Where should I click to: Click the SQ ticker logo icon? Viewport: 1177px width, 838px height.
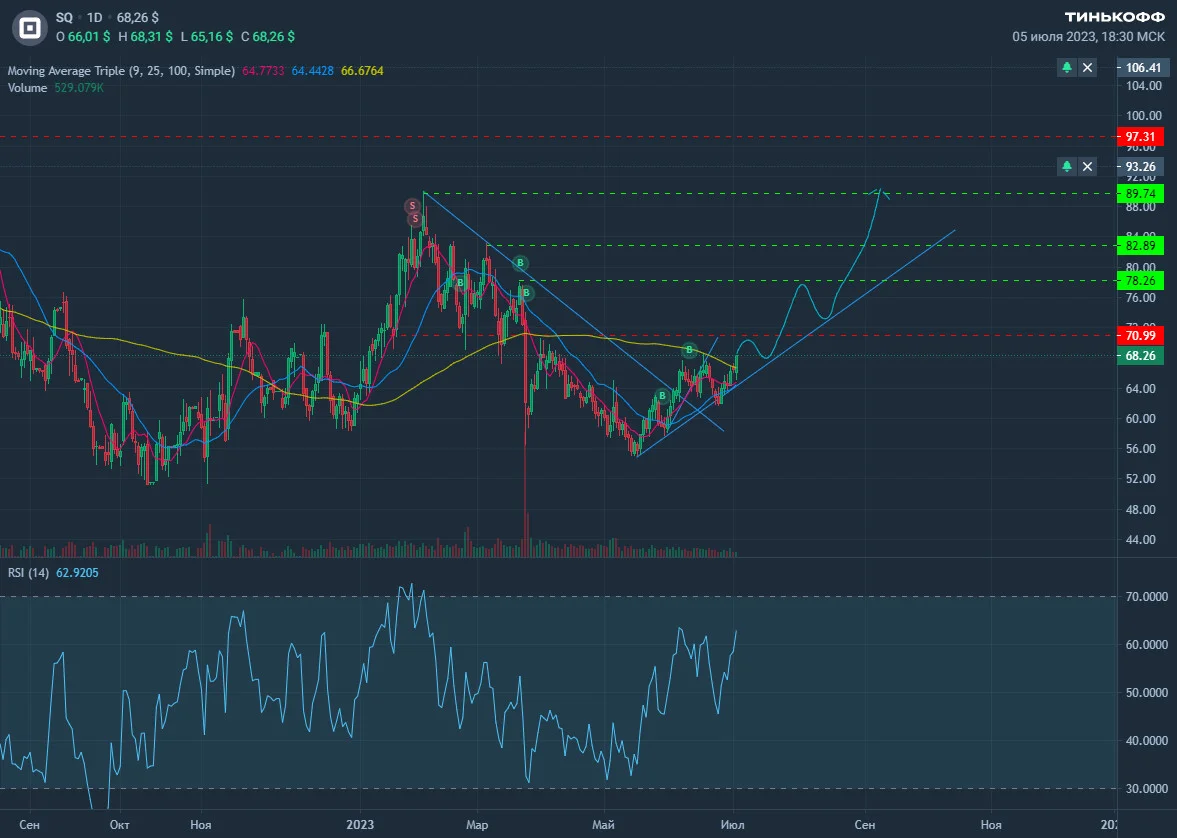click(29, 29)
